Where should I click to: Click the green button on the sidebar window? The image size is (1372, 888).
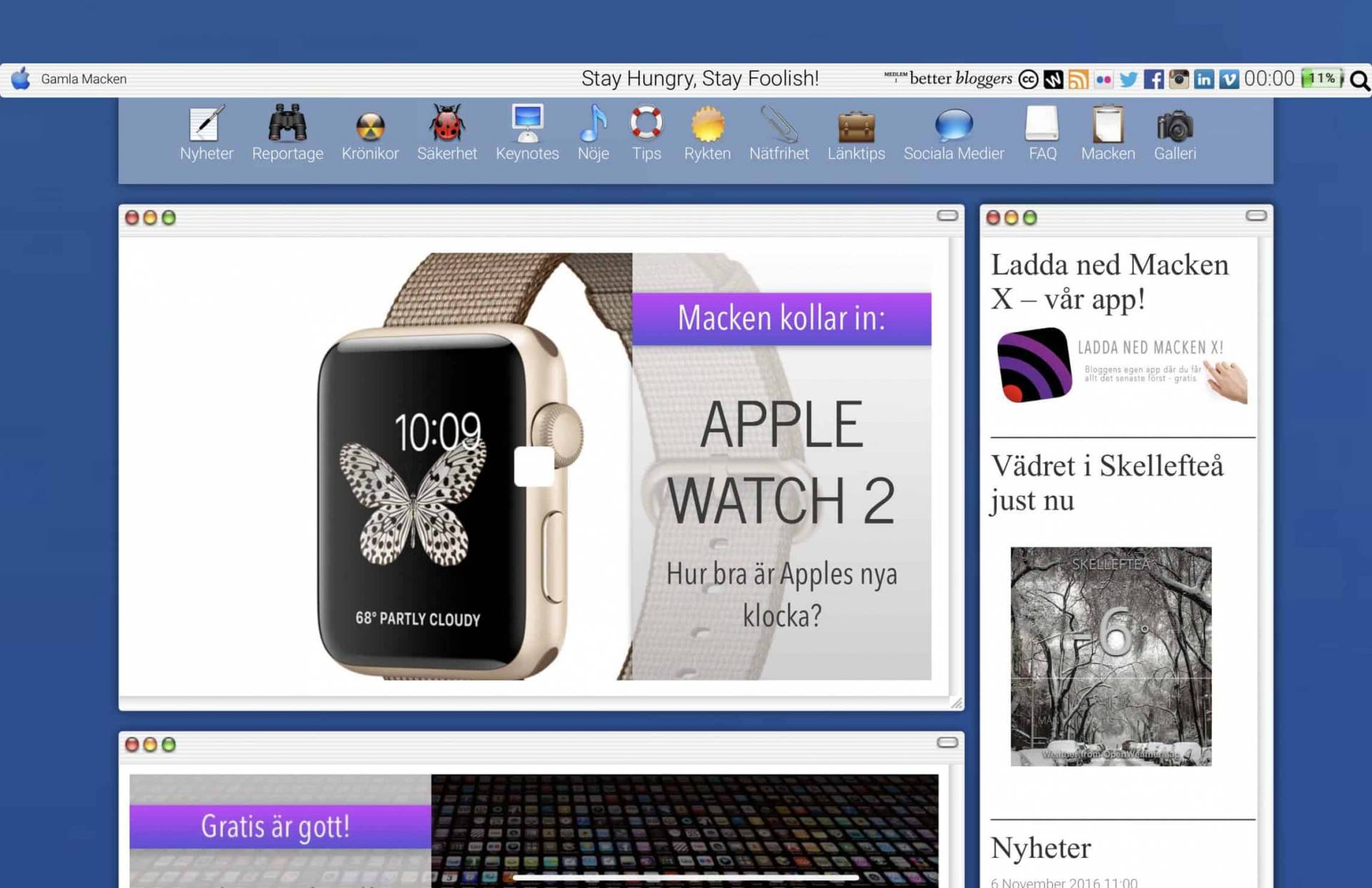[1030, 217]
